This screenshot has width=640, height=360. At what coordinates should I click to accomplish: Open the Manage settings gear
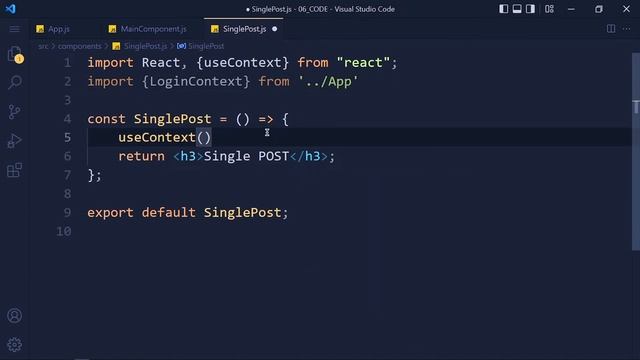[15, 344]
